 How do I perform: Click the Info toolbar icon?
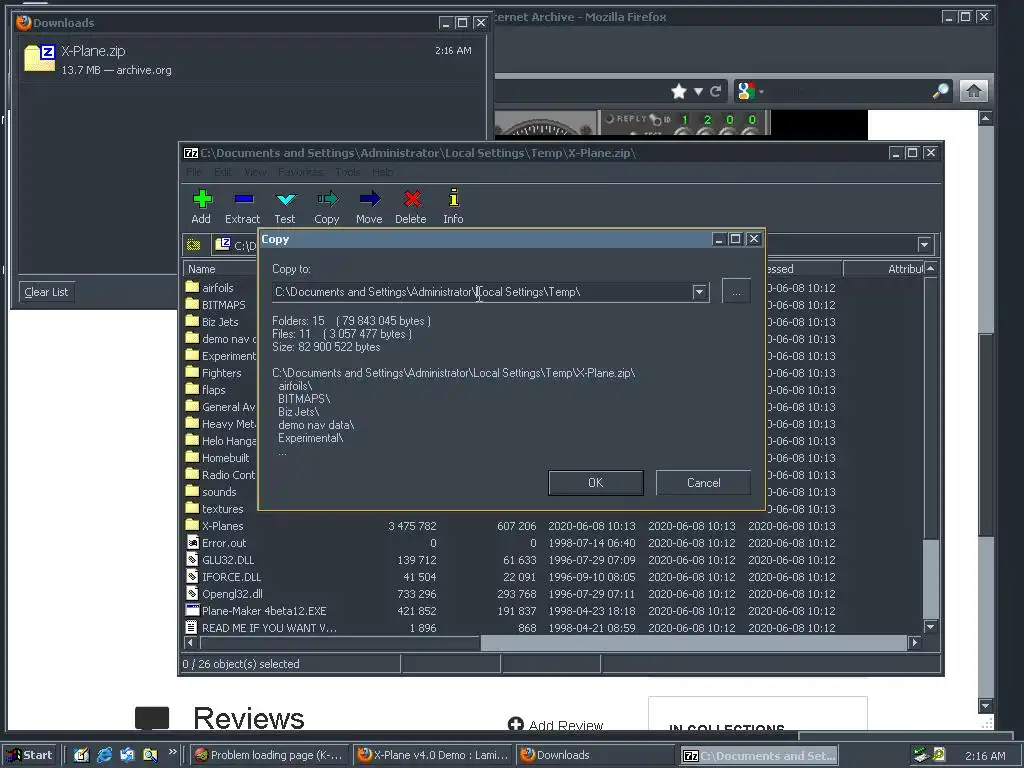tap(454, 198)
